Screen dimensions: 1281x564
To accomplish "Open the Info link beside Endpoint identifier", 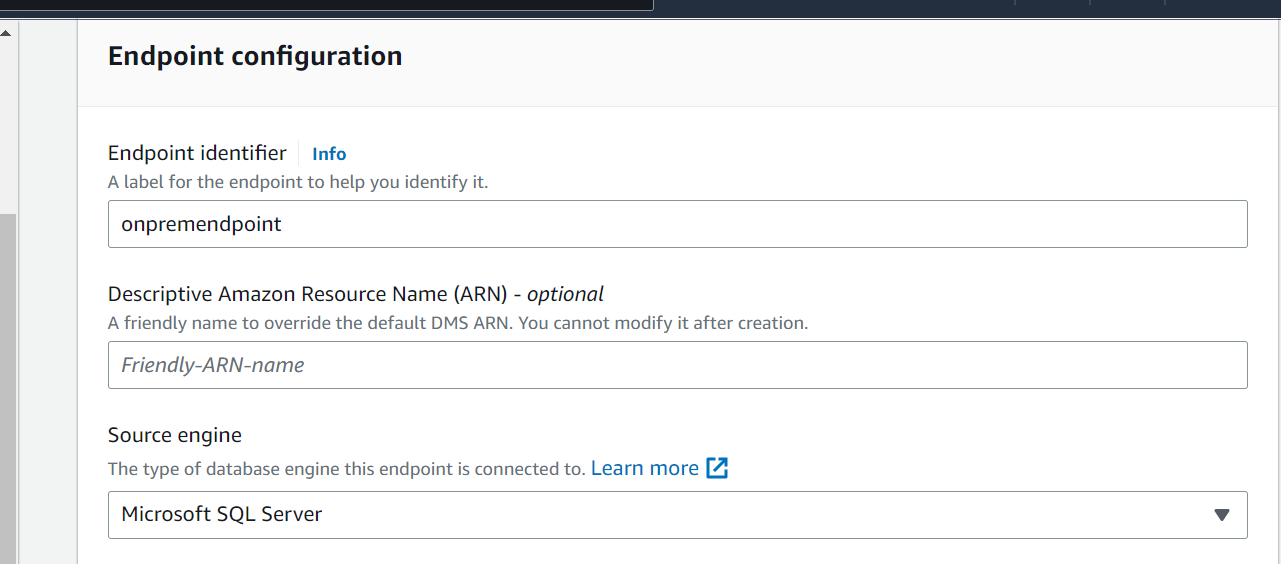I will coord(329,154).
